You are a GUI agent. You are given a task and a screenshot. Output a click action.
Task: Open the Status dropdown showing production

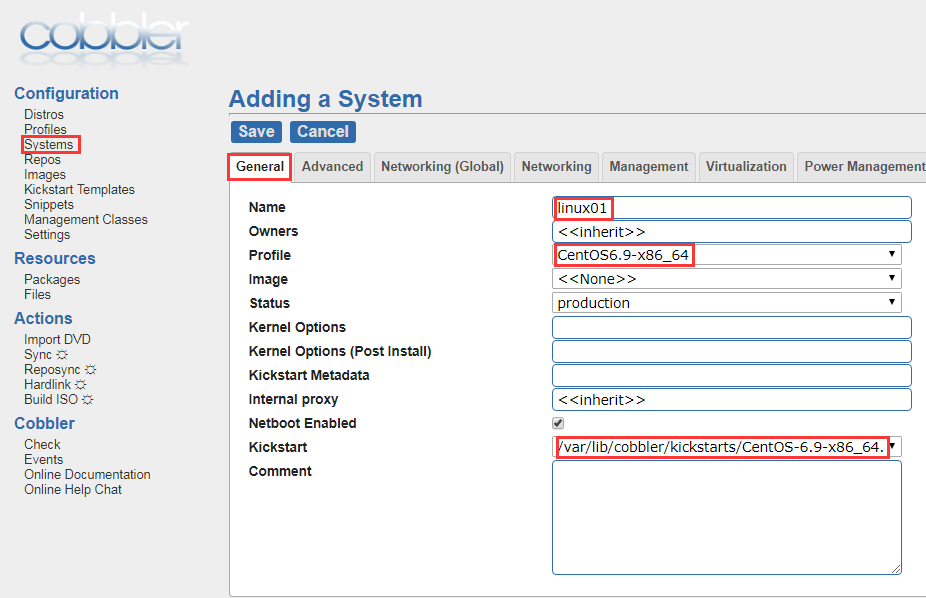(727, 303)
